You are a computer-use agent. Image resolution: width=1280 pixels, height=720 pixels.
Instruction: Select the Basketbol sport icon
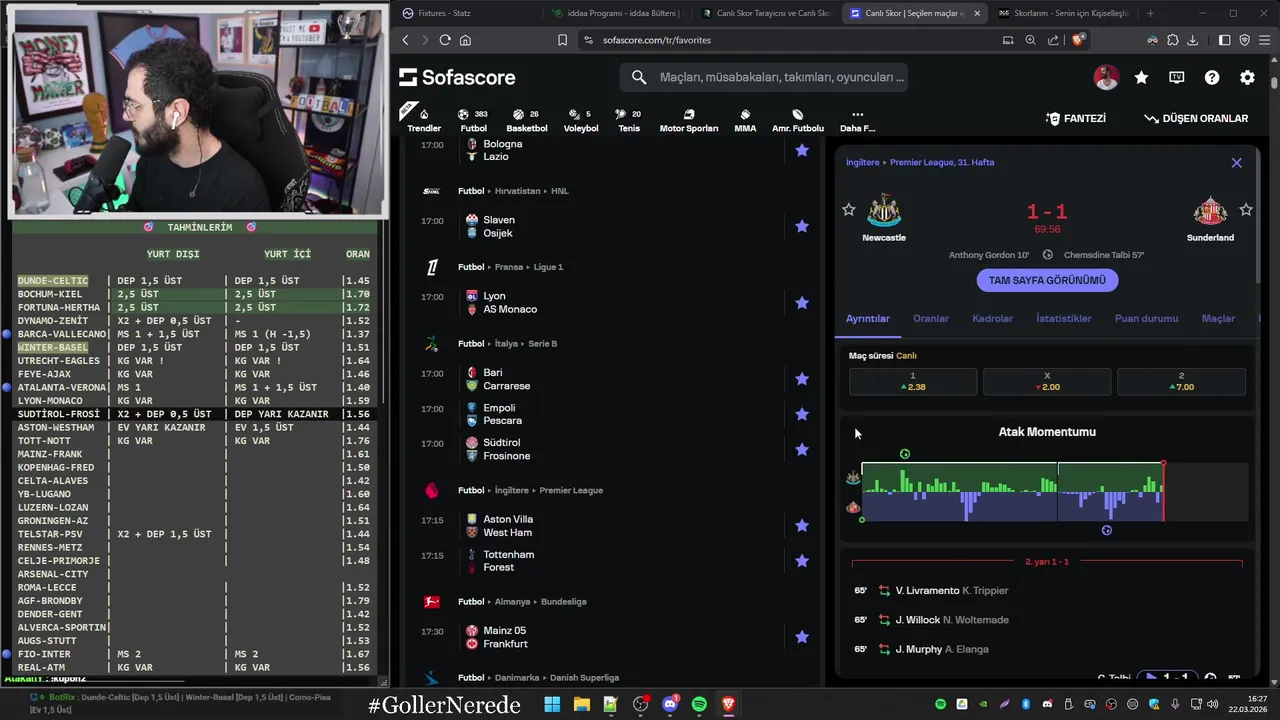(526, 120)
